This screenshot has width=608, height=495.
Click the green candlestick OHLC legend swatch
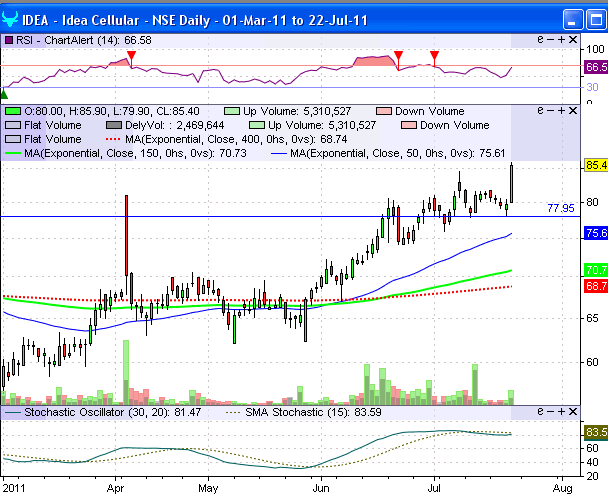[x=13, y=111]
